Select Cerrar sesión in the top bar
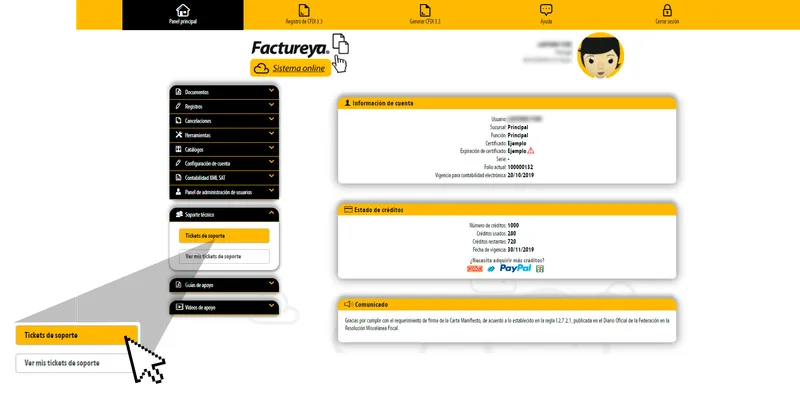 tap(667, 15)
